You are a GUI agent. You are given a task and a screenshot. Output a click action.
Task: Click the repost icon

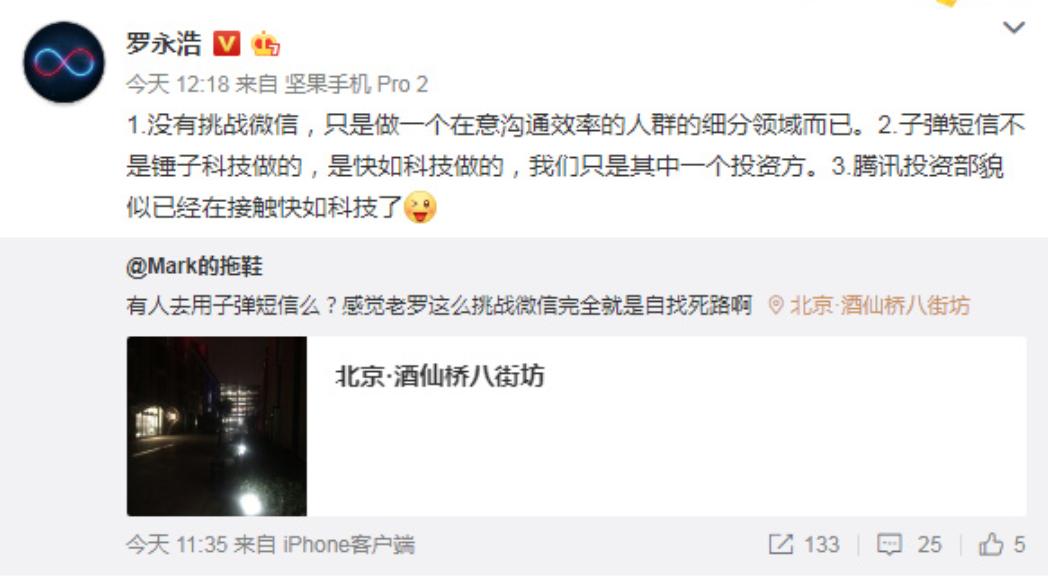(x=780, y=545)
